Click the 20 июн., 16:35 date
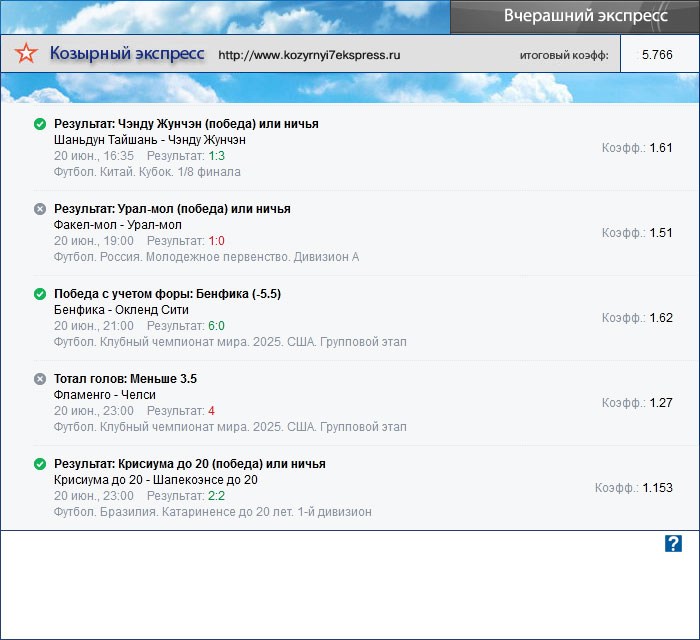700x640 pixels. (x=94, y=156)
